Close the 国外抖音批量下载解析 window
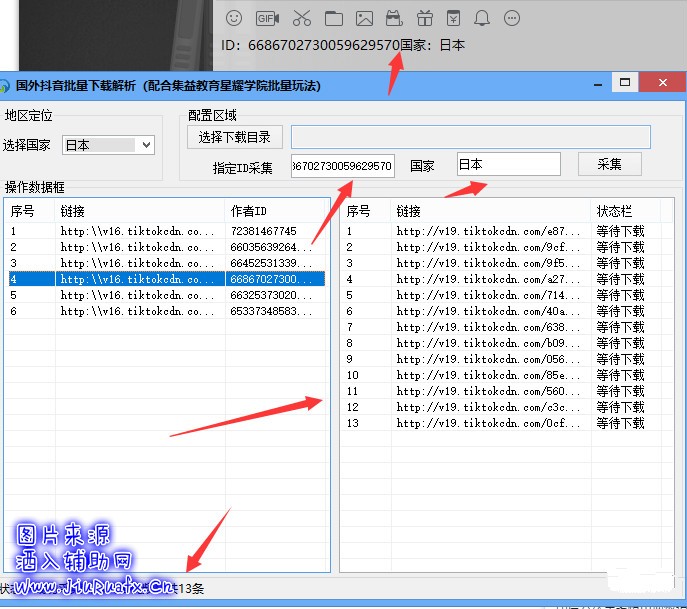The image size is (687, 609). [662, 82]
